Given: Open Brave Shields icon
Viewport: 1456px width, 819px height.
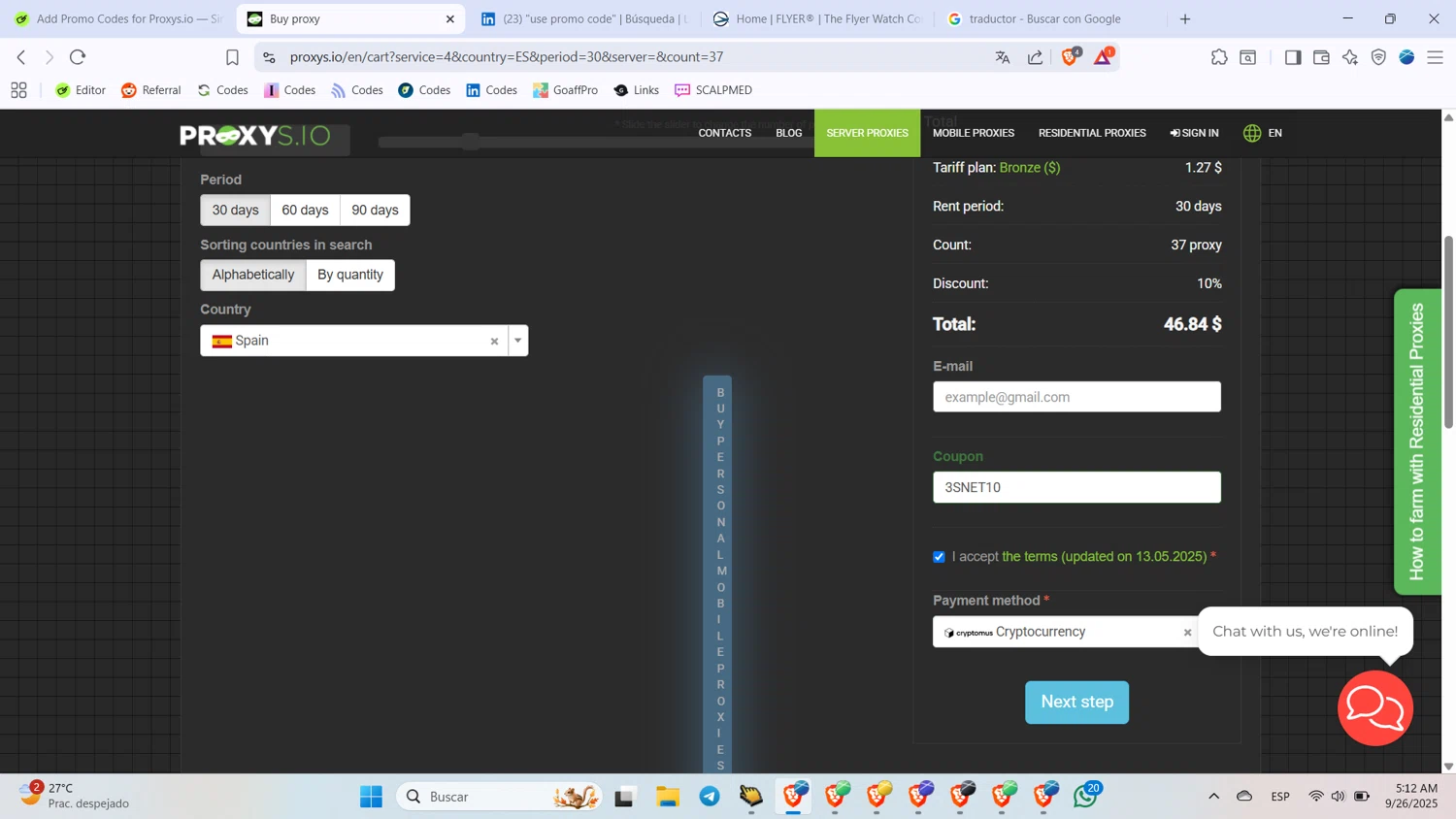Looking at the screenshot, I should tap(1070, 57).
